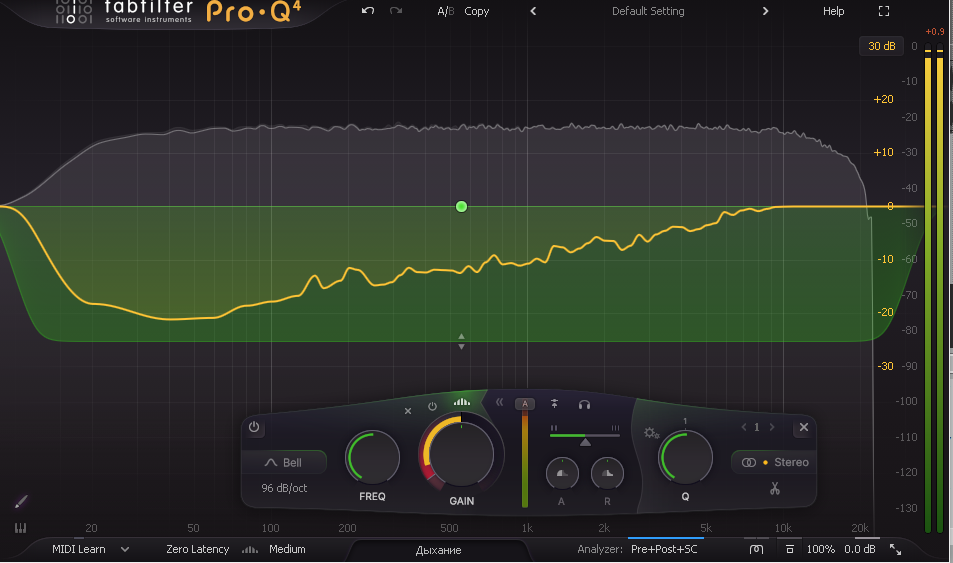Click the FREQ knob
The width and height of the screenshot is (953, 563).
coord(372,457)
